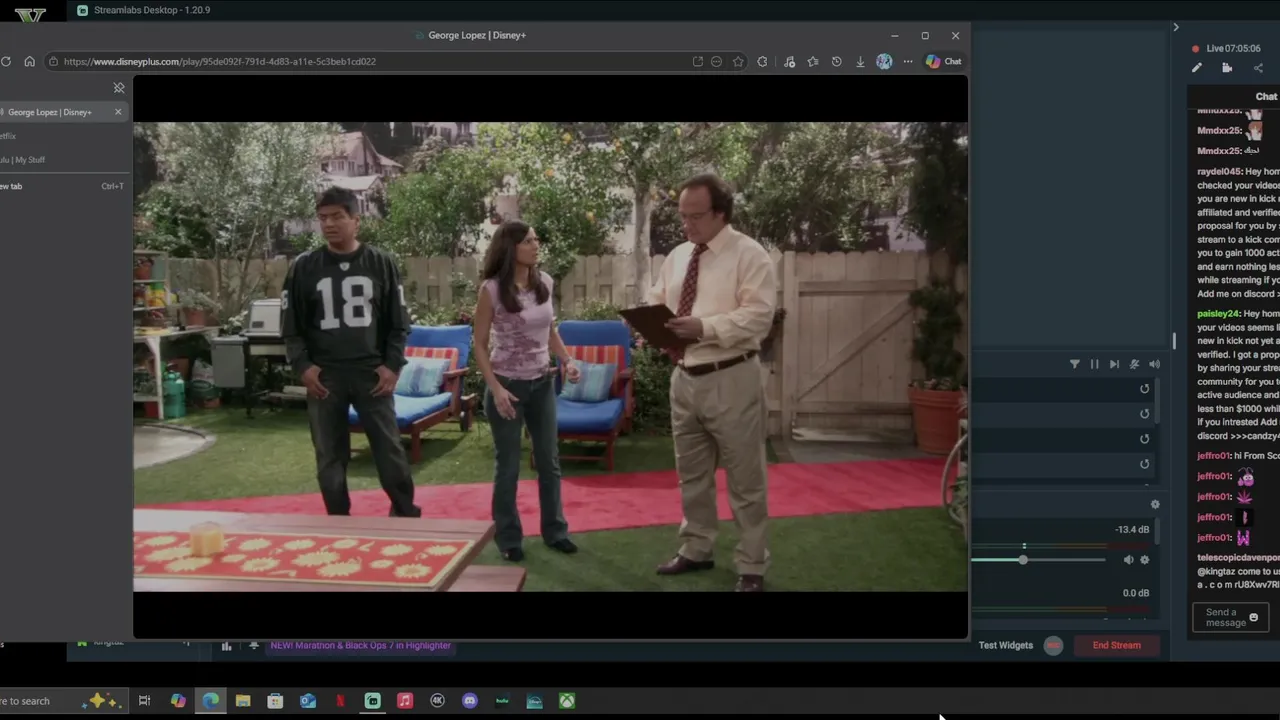Image resolution: width=1280 pixels, height=720 pixels.
Task: Open Streamlabs from the taskbar
Action: [x=372, y=701]
